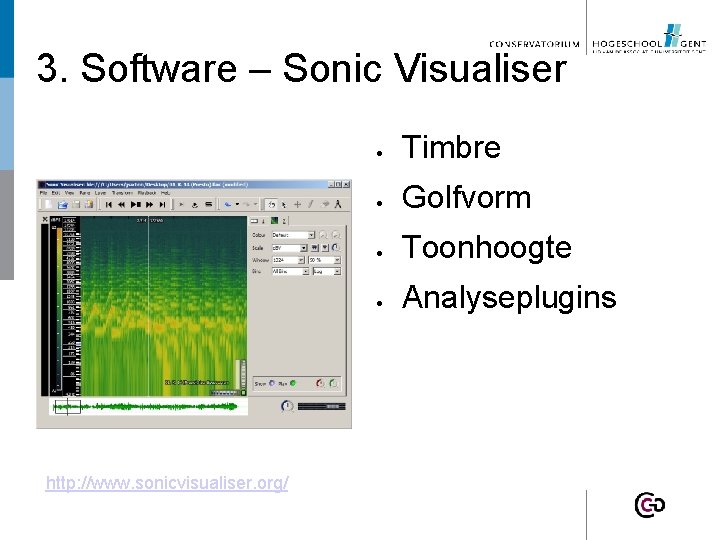Click the second dial right of Colour
Screen dimensions: 720x540
pyautogui.click(x=337, y=235)
